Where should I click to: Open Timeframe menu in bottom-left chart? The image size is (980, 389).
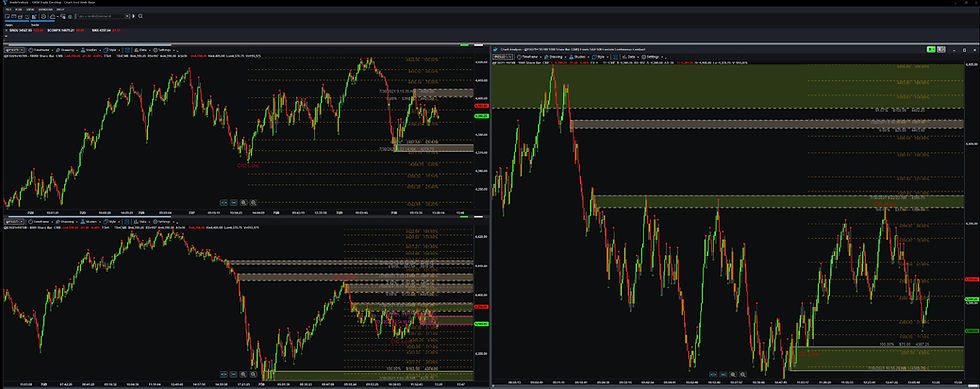point(41,221)
